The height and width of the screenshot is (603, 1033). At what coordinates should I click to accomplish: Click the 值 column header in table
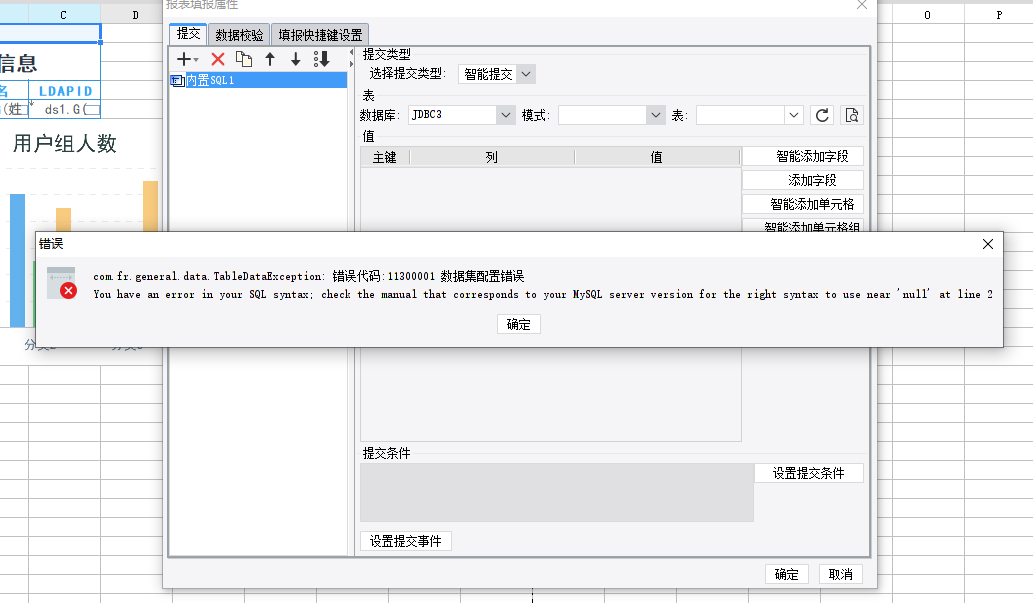click(657, 157)
